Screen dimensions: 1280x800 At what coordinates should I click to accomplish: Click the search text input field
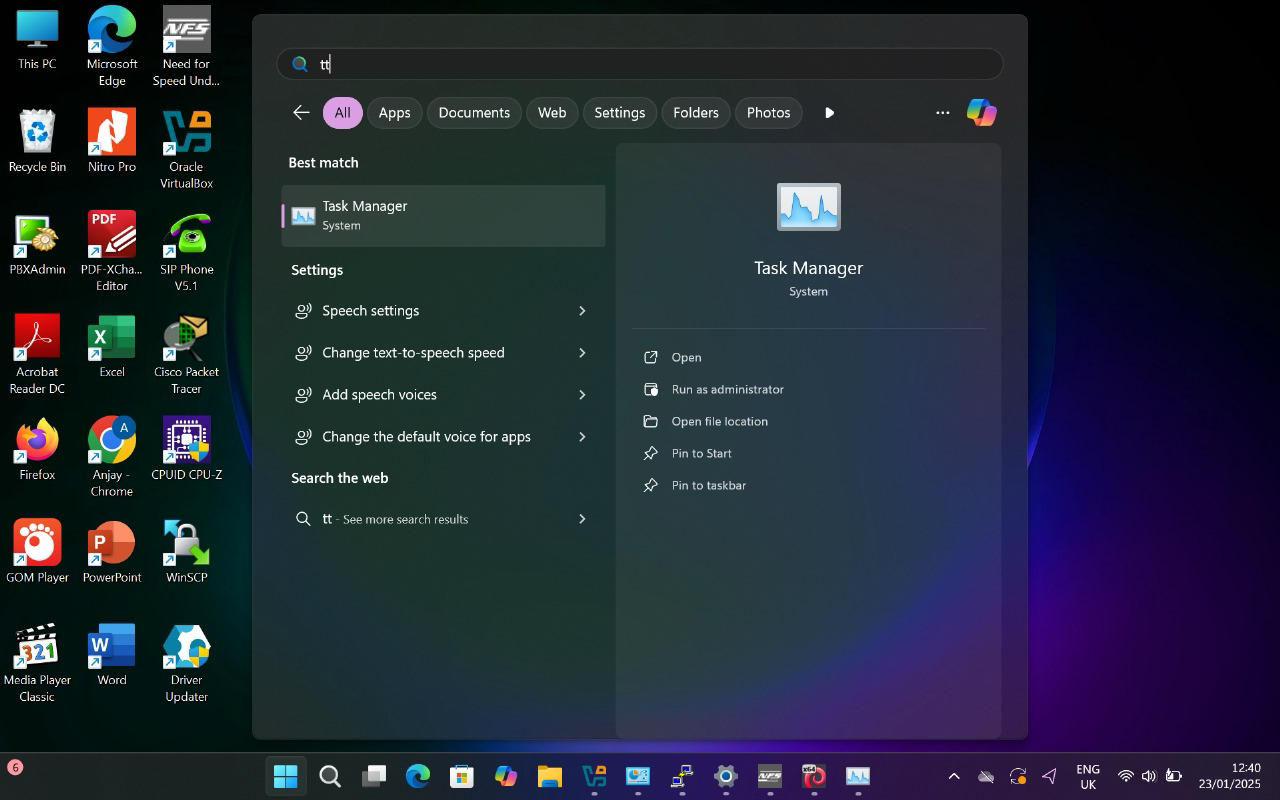click(640, 64)
